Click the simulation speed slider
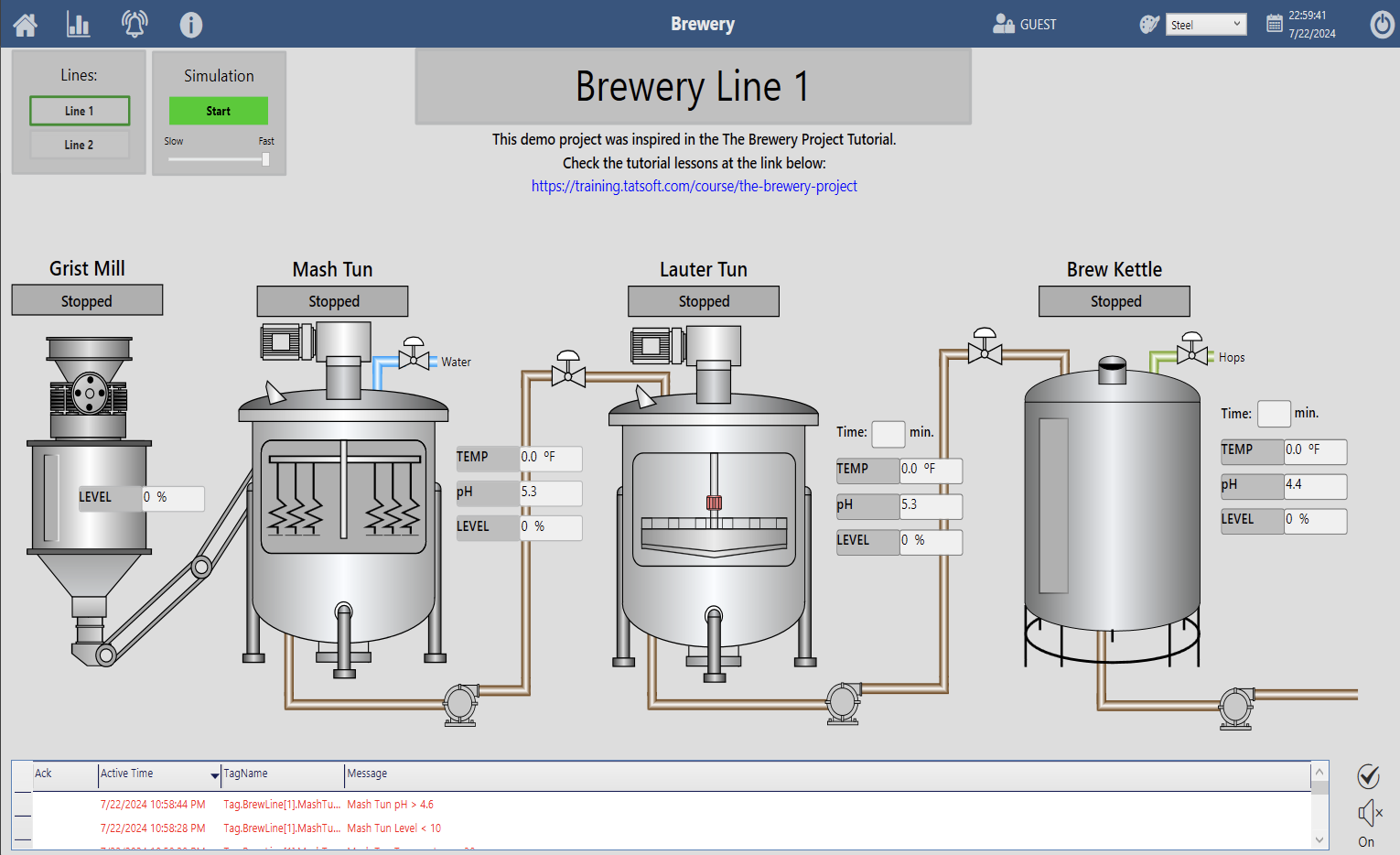 (x=219, y=159)
